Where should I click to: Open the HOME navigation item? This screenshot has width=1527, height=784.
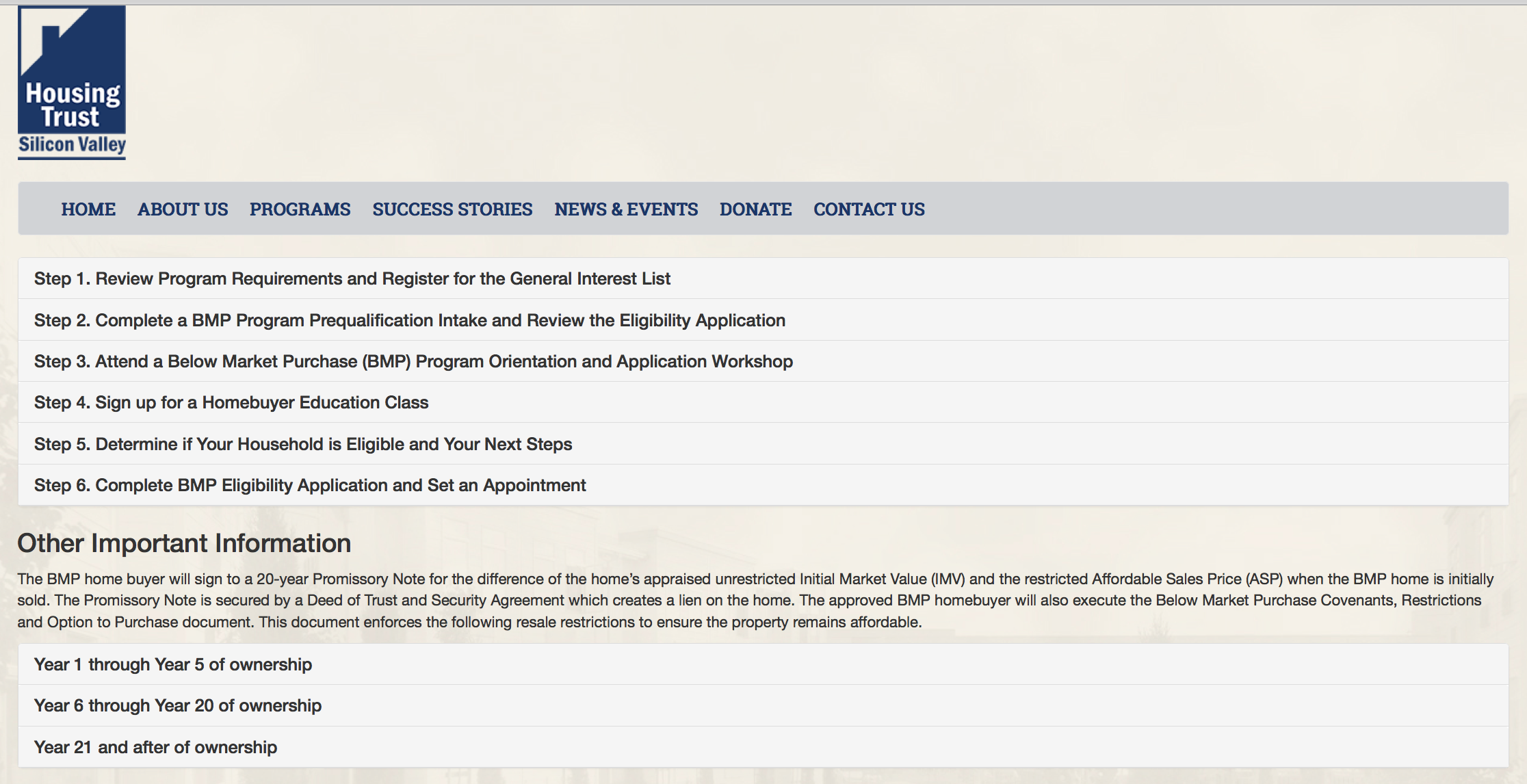[88, 209]
